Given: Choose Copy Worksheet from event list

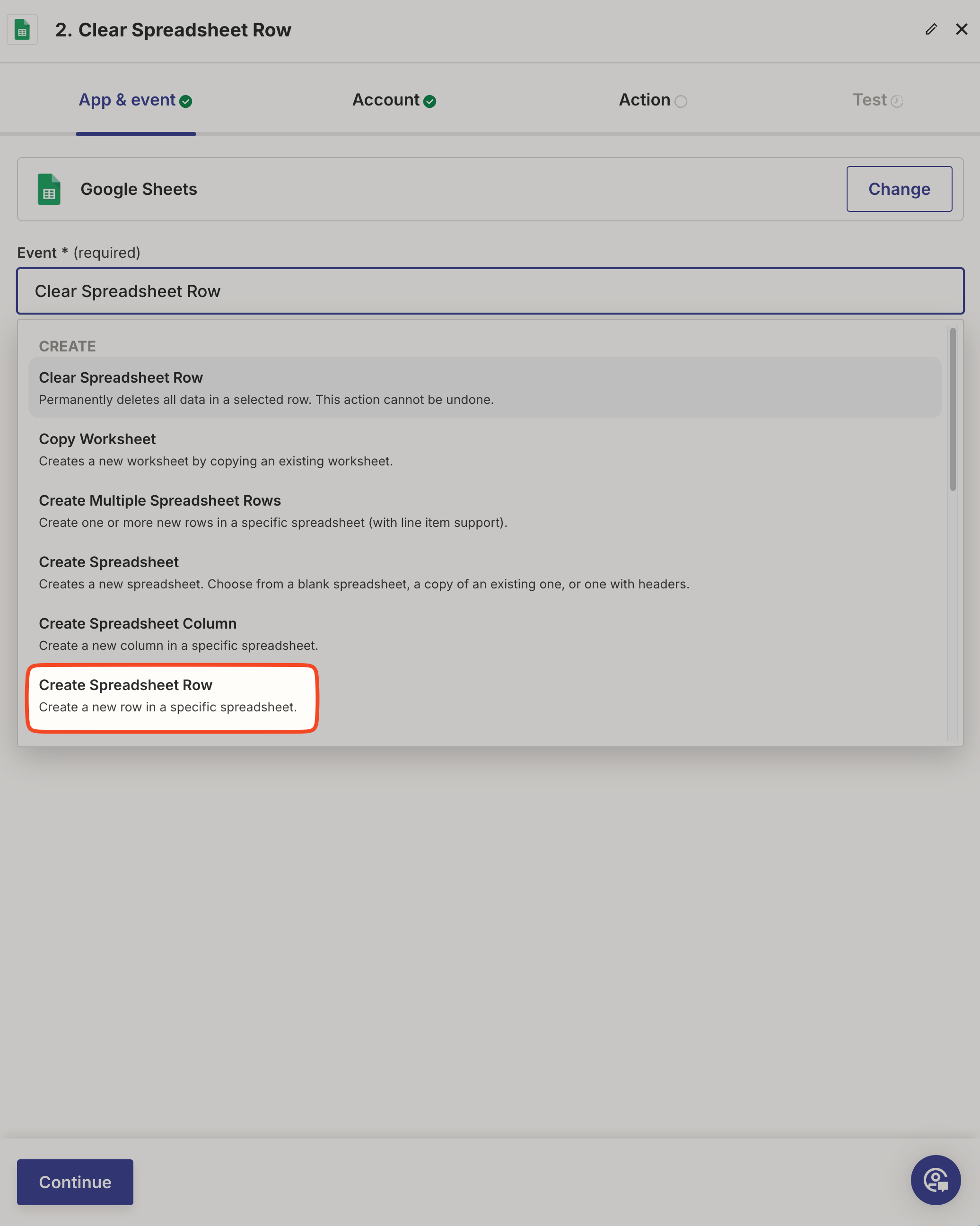Looking at the screenshot, I should [216, 449].
